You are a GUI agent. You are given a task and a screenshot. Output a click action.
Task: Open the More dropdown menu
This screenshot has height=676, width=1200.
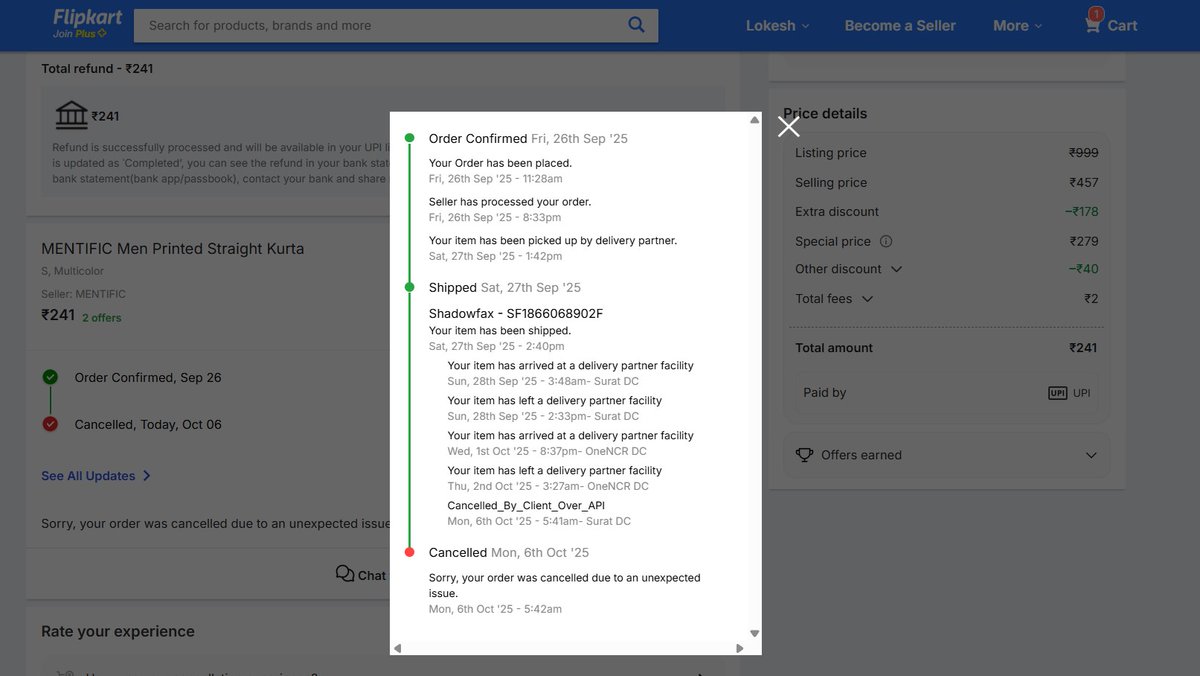(x=1017, y=26)
